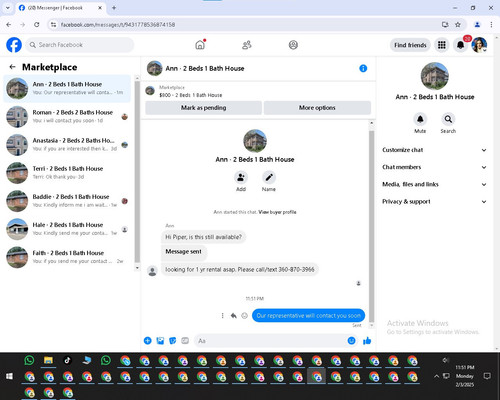
Task: Open Baddie - 2 Beds 1 Bath House chat
Action: tap(67, 201)
